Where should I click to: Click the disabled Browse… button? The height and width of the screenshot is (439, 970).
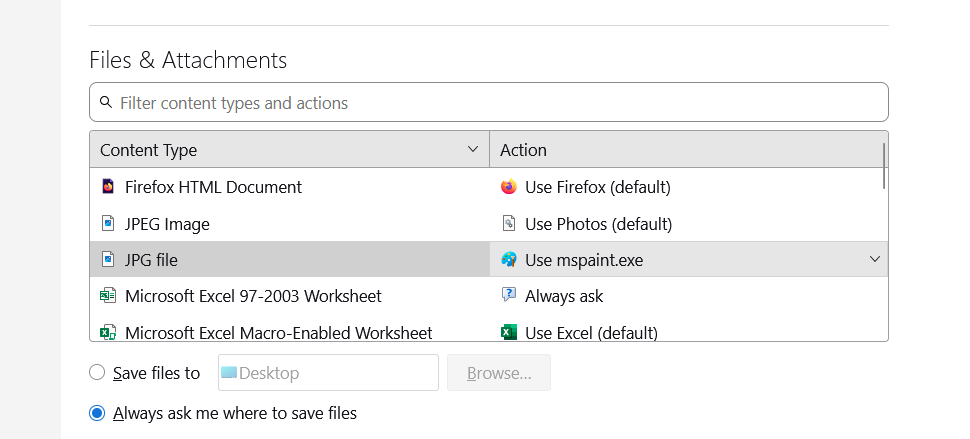pyautogui.click(x=498, y=373)
